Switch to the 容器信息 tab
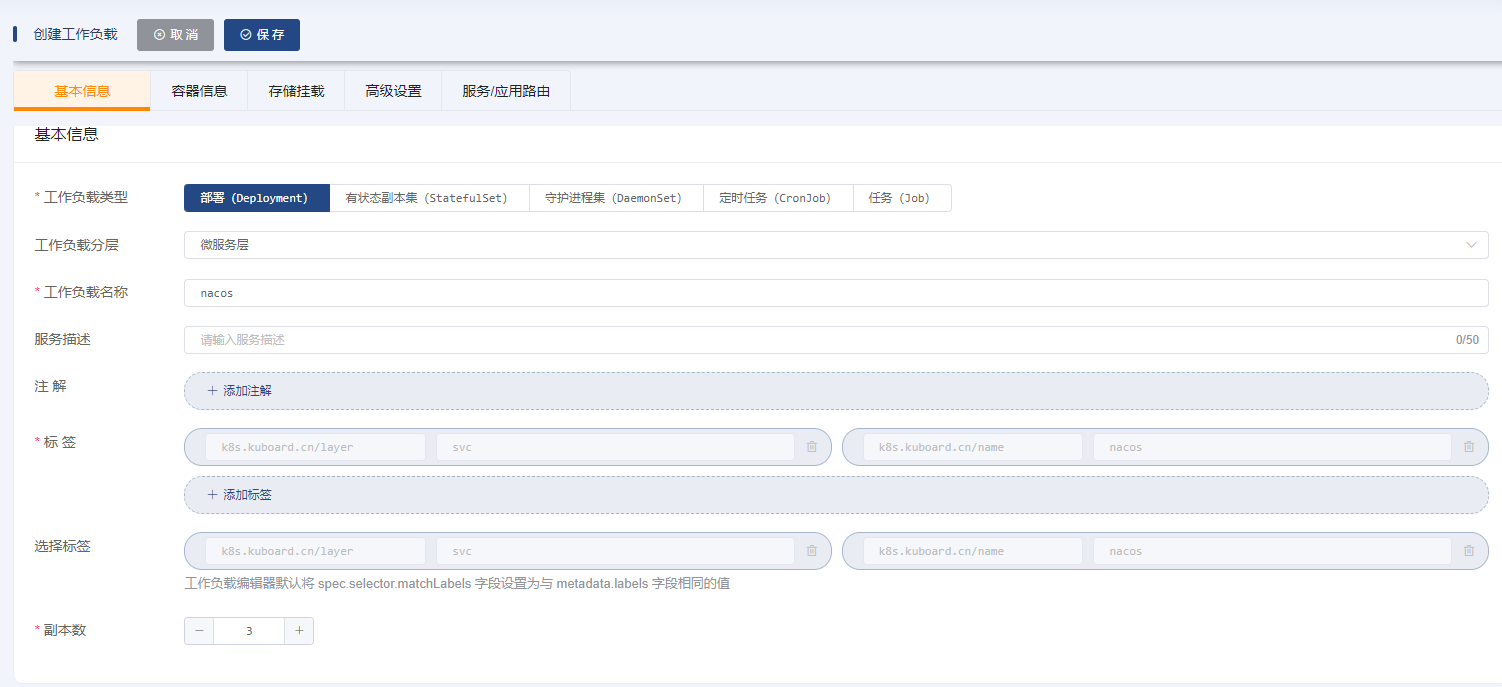 [199, 91]
